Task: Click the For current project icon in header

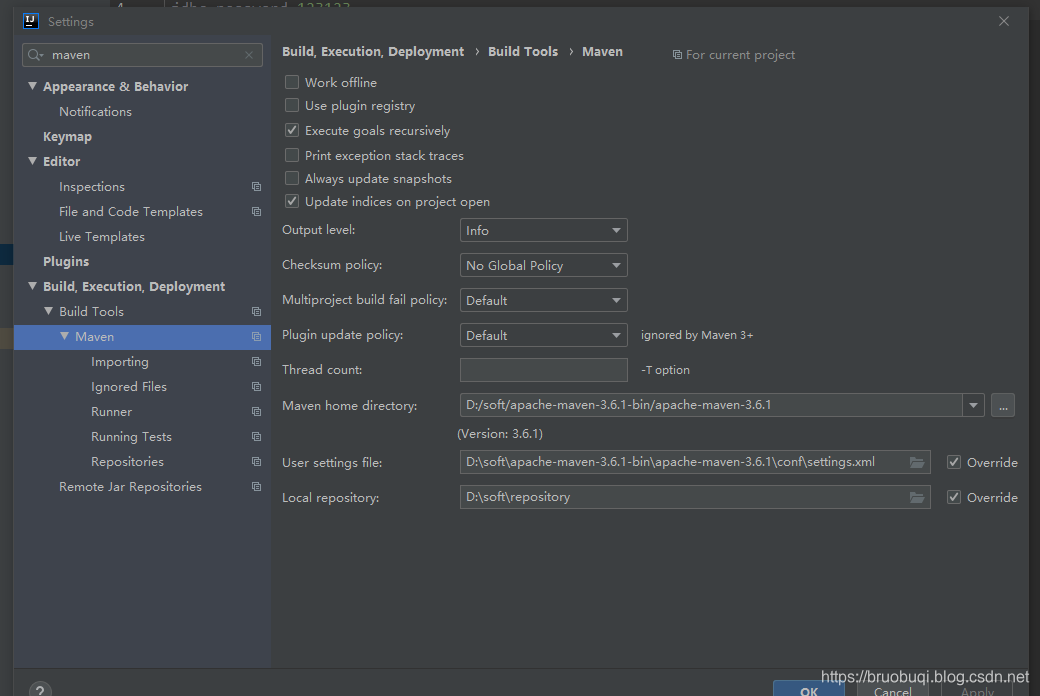Action: coord(677,55)
